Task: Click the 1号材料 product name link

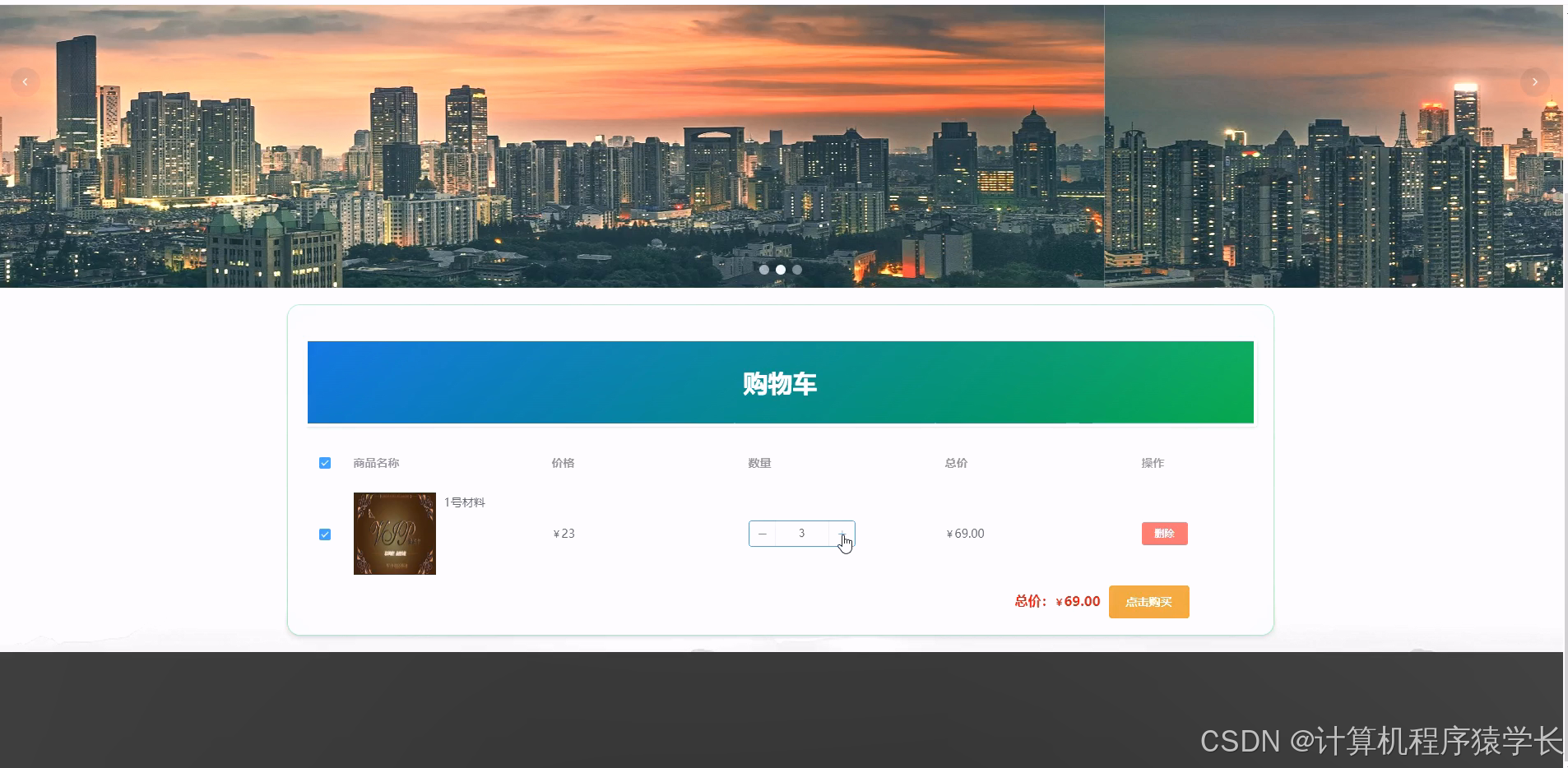Action: pos(465,502)
